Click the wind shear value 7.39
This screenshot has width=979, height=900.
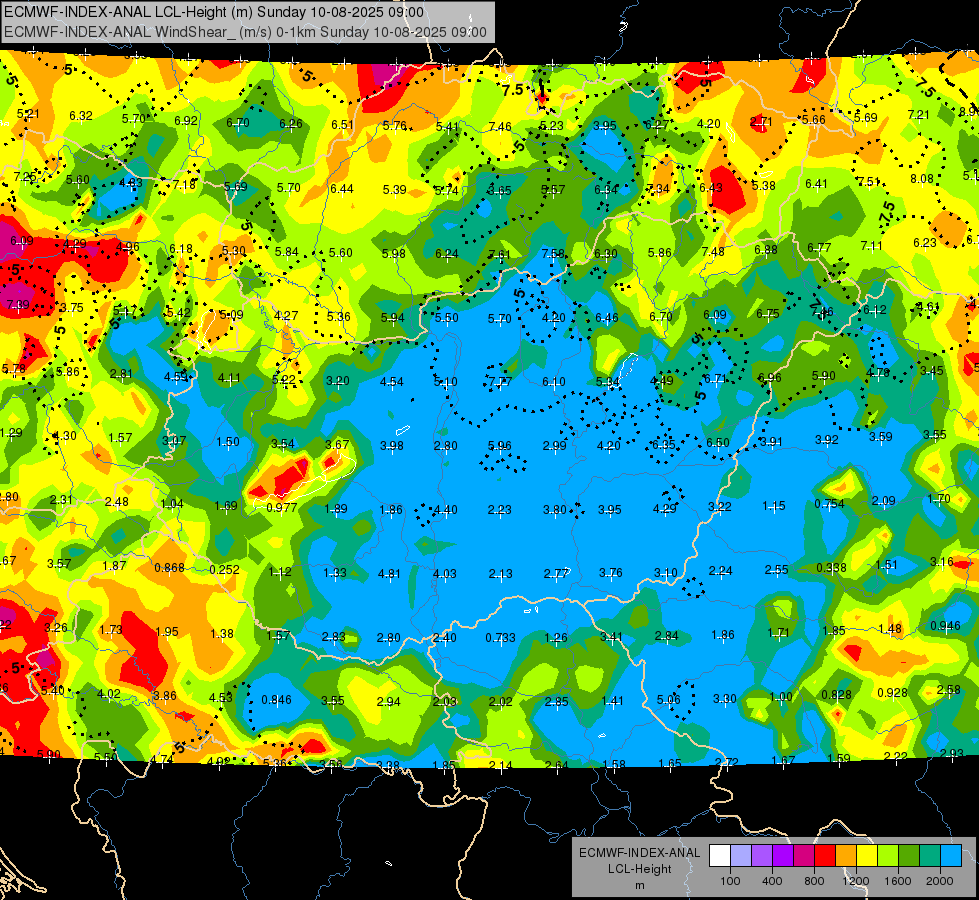coord(17,304)
